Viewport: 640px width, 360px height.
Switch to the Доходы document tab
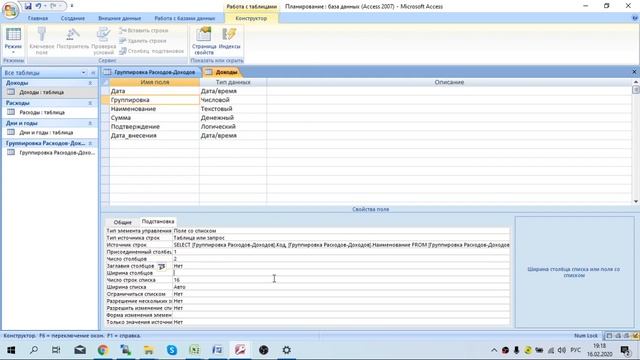point(222,72)
